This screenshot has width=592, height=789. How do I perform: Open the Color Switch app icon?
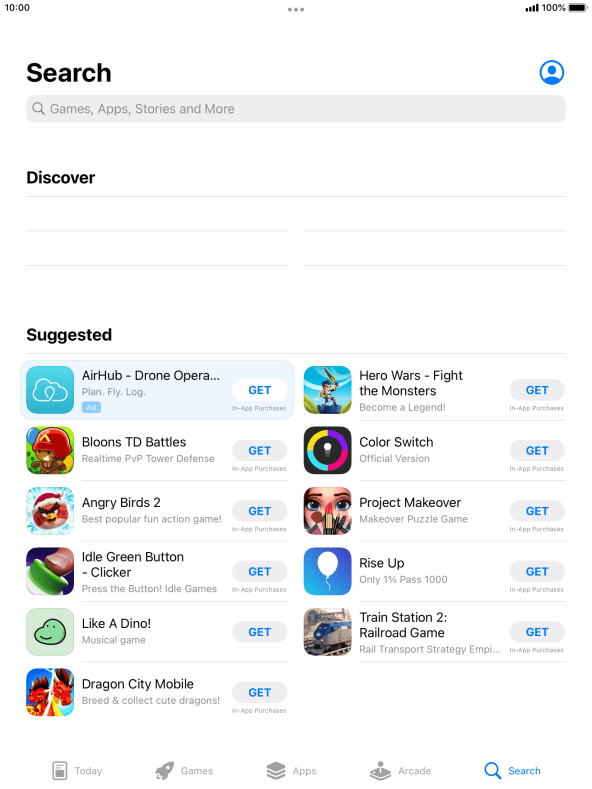(327, 450)
